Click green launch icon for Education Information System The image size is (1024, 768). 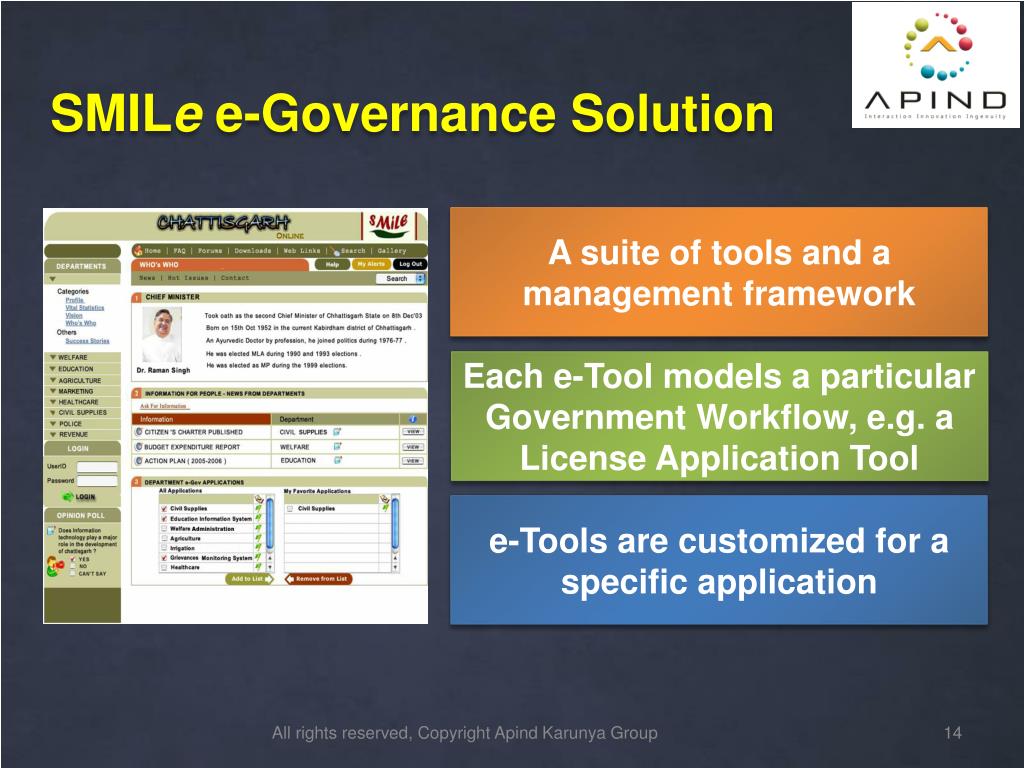pos(259,518)
